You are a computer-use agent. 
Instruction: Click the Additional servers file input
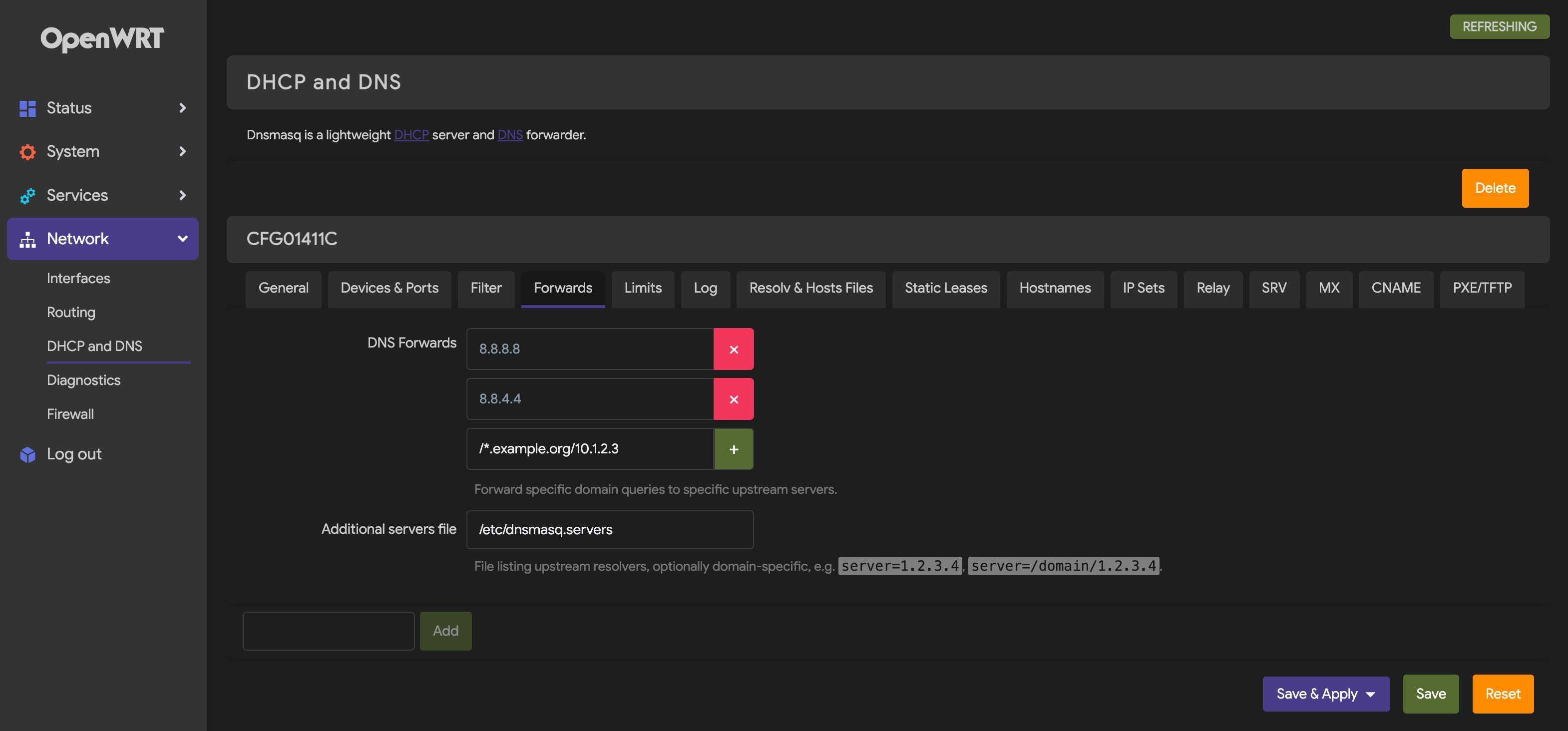609,530
